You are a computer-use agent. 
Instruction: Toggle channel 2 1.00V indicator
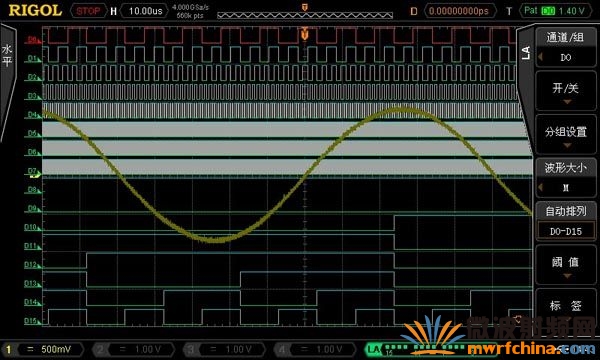pyautogui.click(x=133, y=349)
